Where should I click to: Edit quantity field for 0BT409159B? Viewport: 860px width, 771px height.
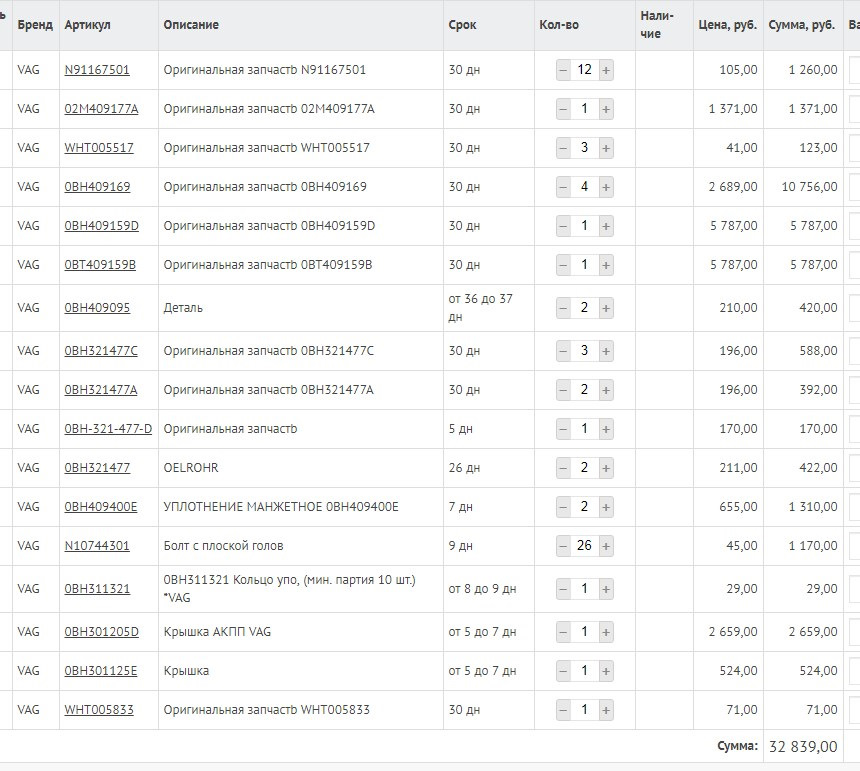(585, 265)
